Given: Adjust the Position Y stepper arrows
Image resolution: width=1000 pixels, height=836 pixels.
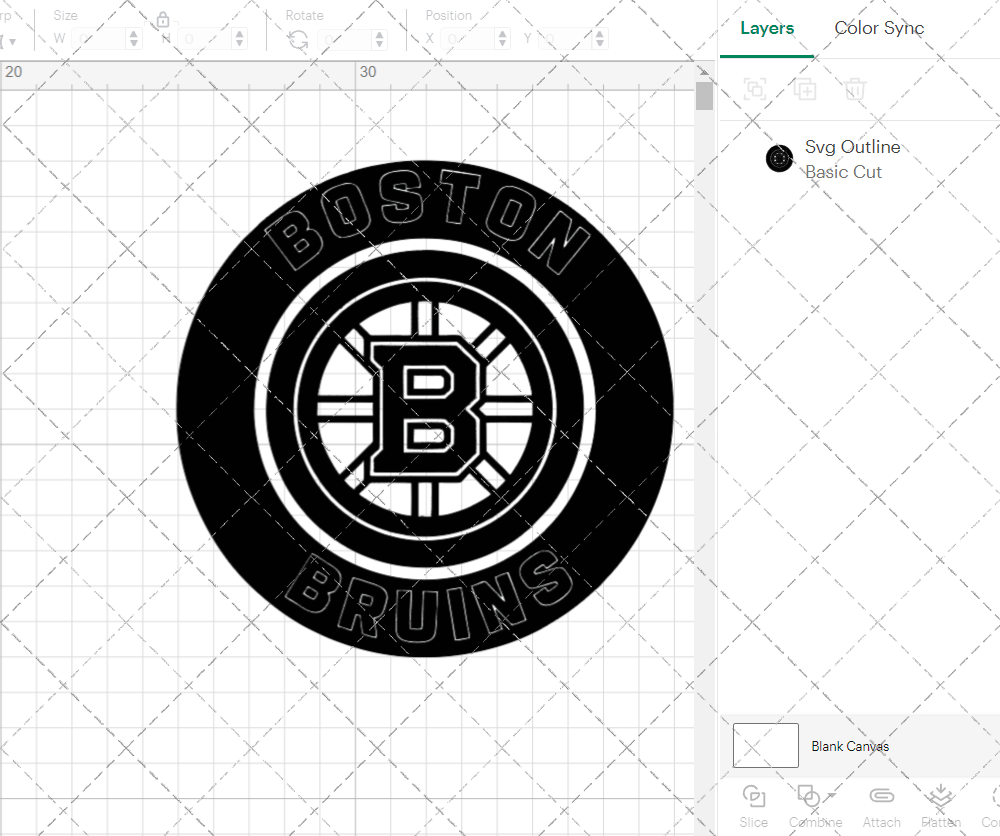Looking at the screenshot, I should 599,39.
